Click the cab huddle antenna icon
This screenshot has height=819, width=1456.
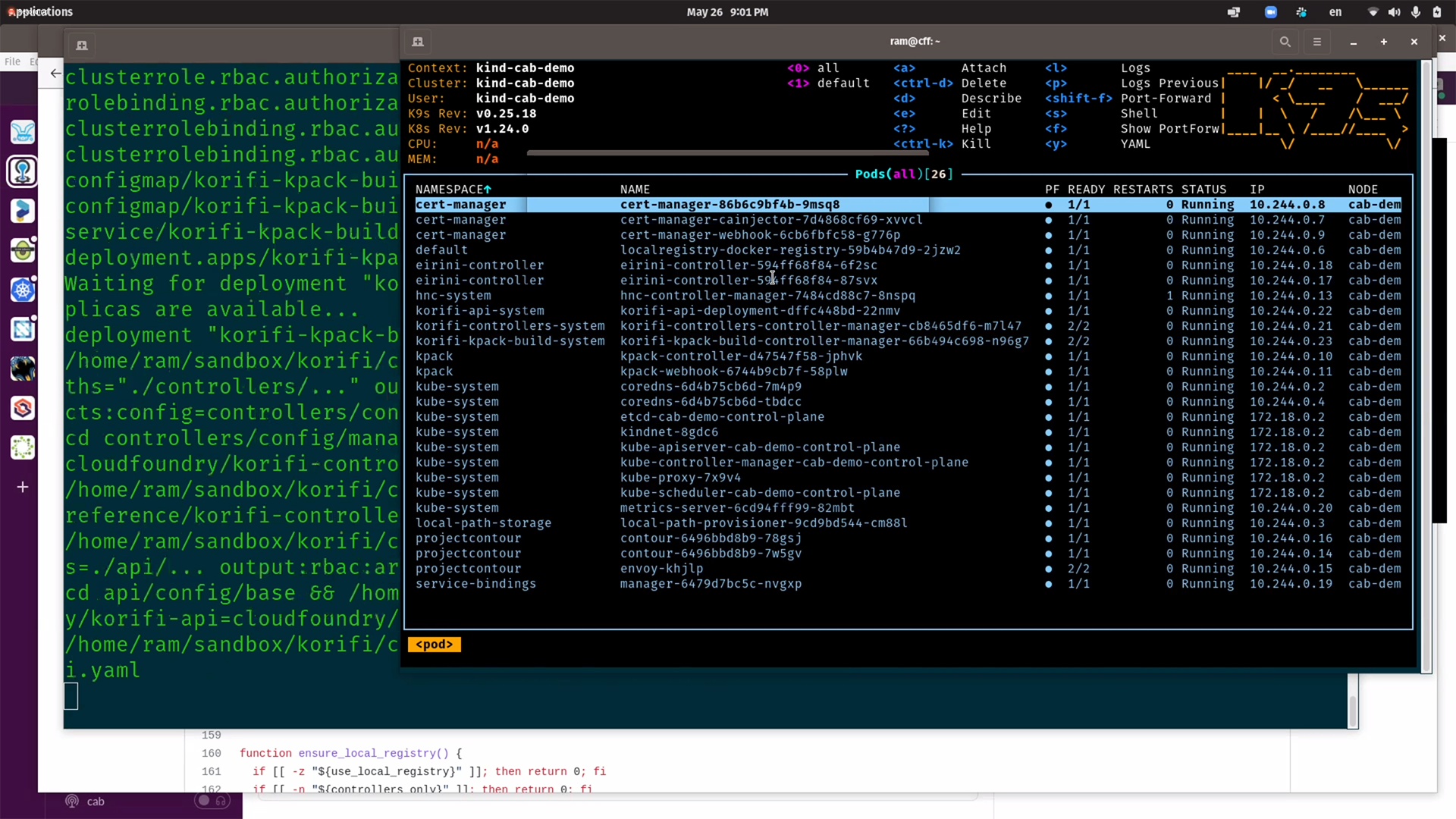click(72, 802)
